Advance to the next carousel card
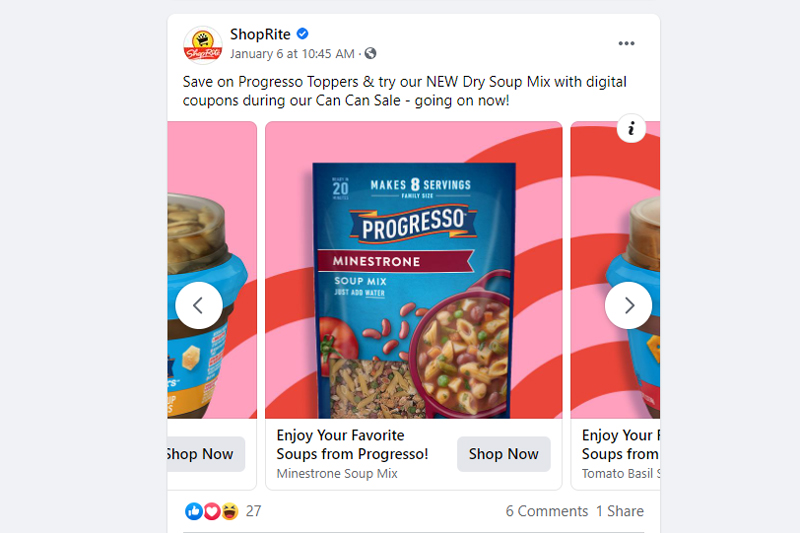Viewport: 800px width, 533px height. 628,305
